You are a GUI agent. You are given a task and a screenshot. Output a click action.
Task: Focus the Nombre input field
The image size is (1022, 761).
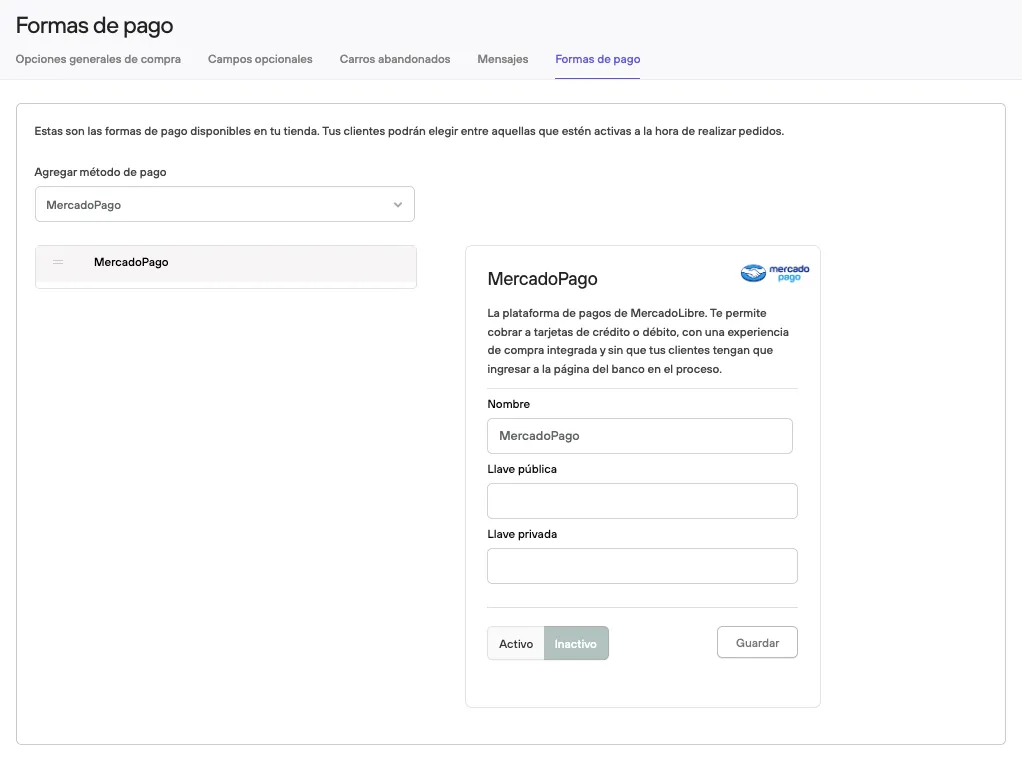640,436
